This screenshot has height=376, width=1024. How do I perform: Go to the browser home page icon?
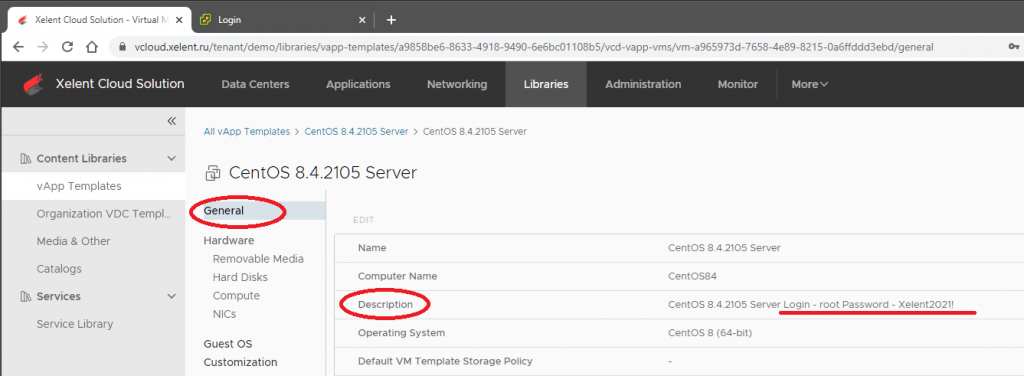tap(92, 47)
